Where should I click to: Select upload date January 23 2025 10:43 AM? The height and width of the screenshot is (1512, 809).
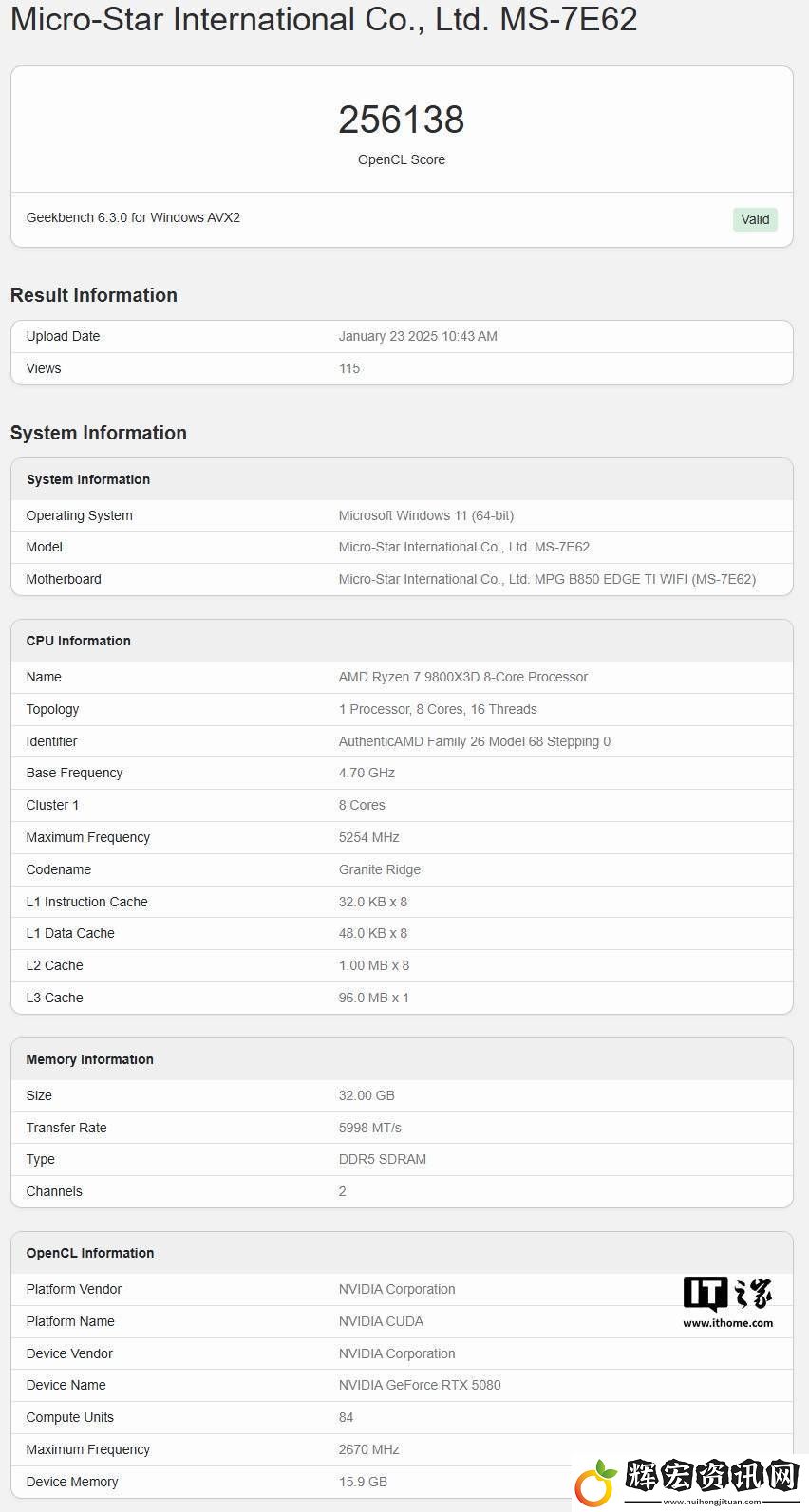coord(418,336)
